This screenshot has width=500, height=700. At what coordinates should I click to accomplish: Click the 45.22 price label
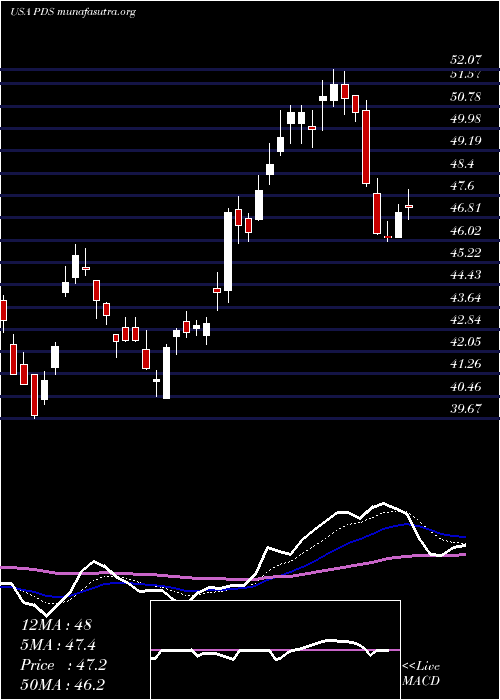point(466,253)
